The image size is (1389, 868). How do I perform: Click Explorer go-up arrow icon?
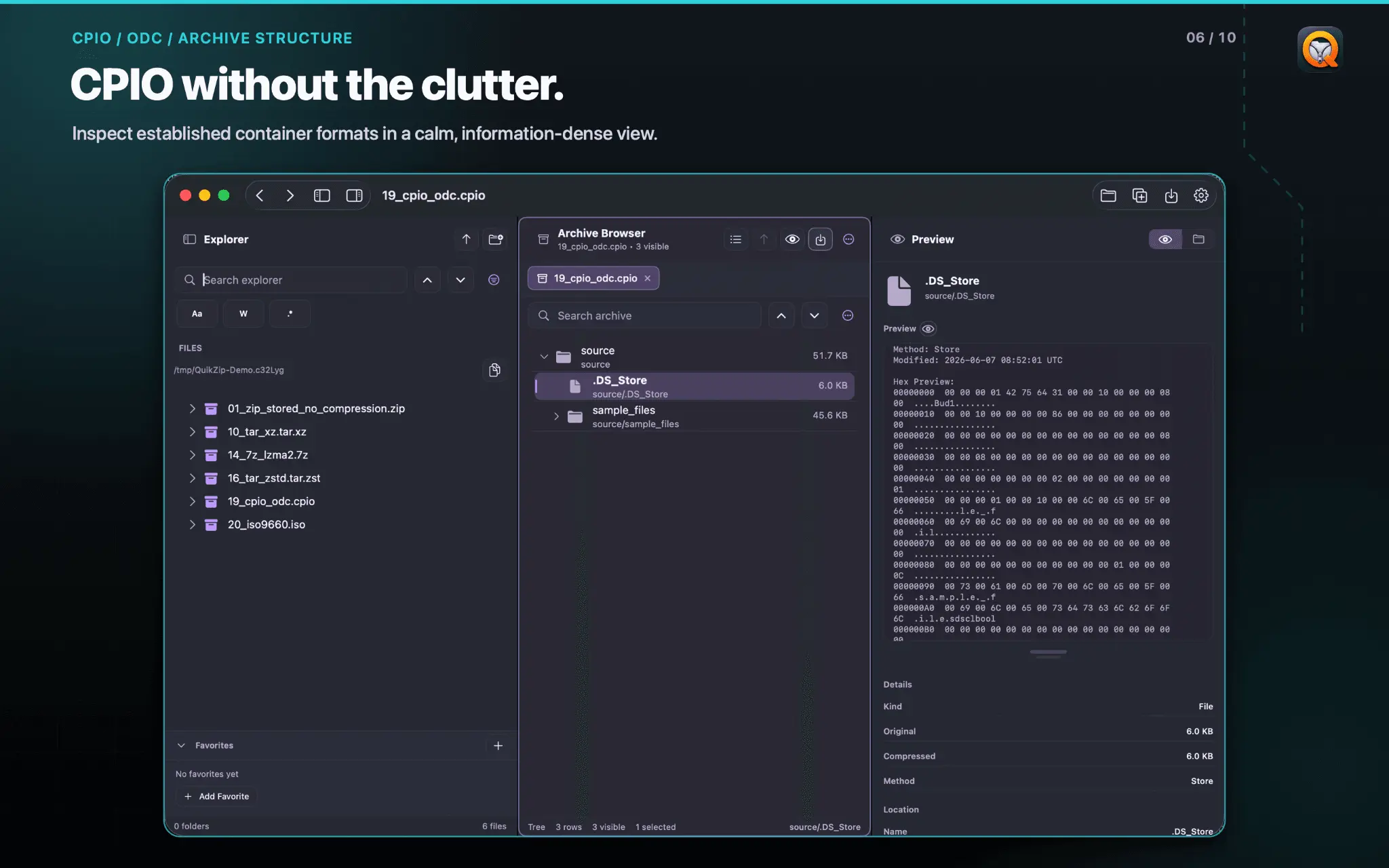[x=466, y=239]
